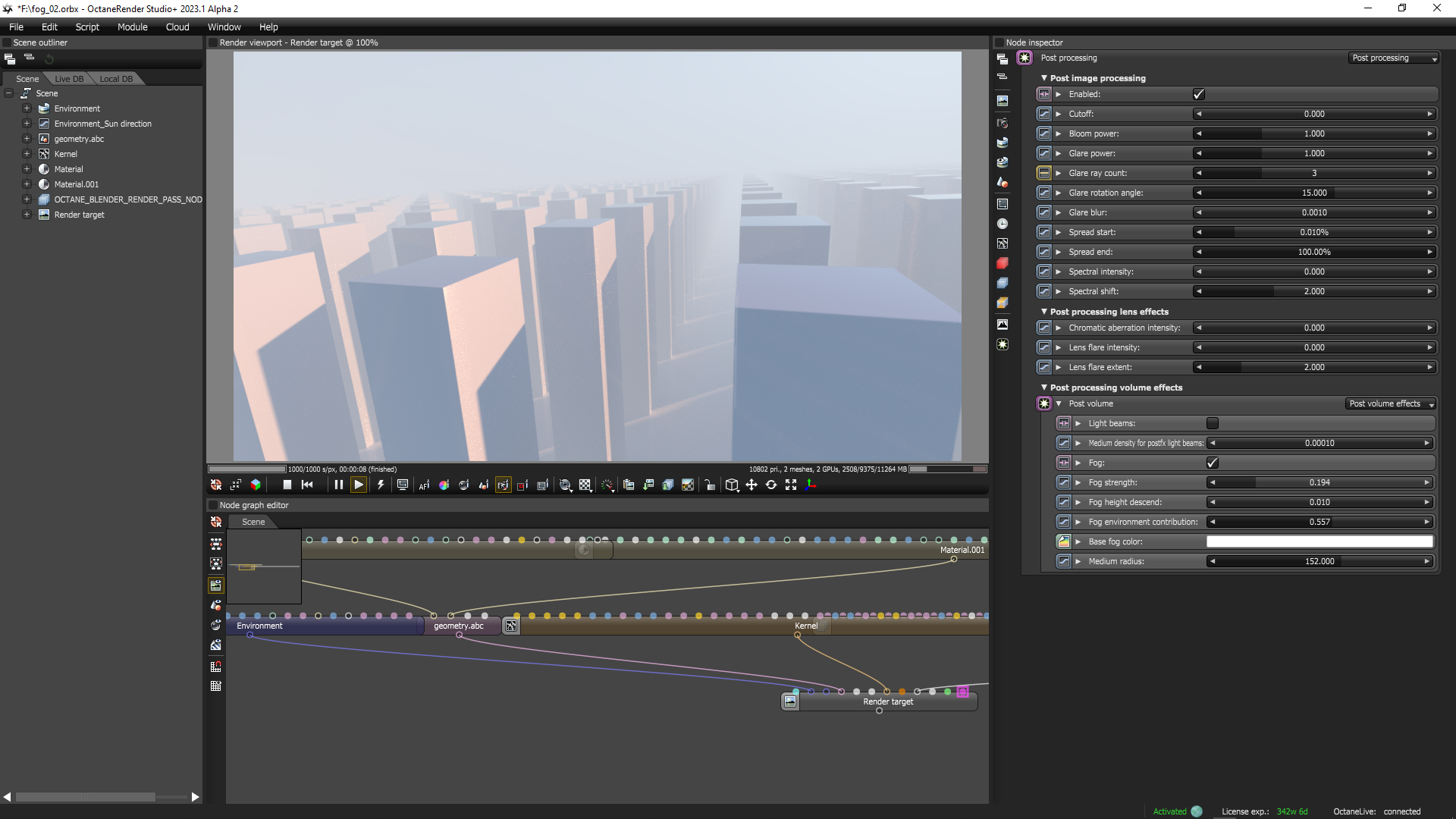1456x819 pixels.
Task: Enable the Light beams checkbox
Action: [1212, 423]
